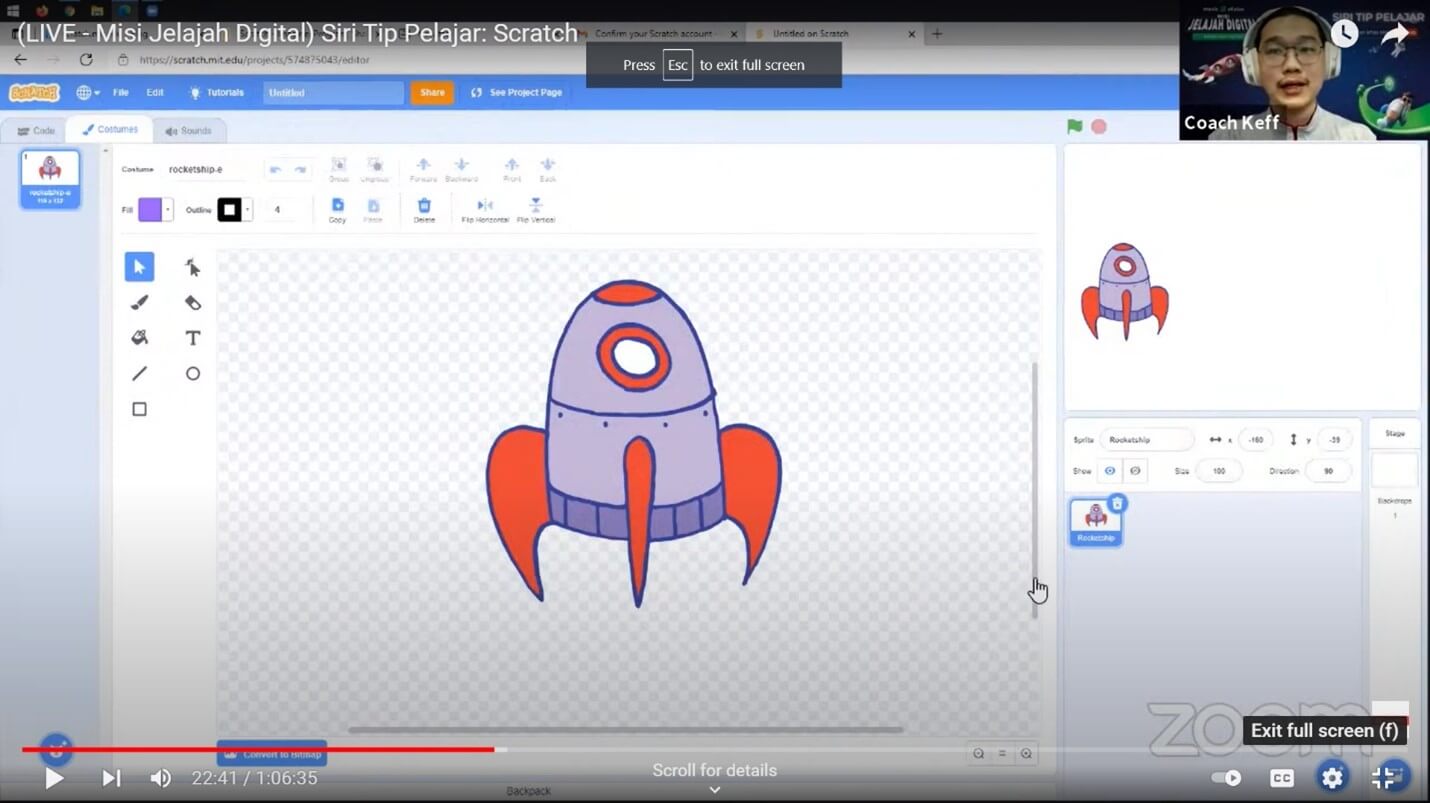Mute the video volume
This screenshot has width=1430, height=803.
[x=160, y=778]
